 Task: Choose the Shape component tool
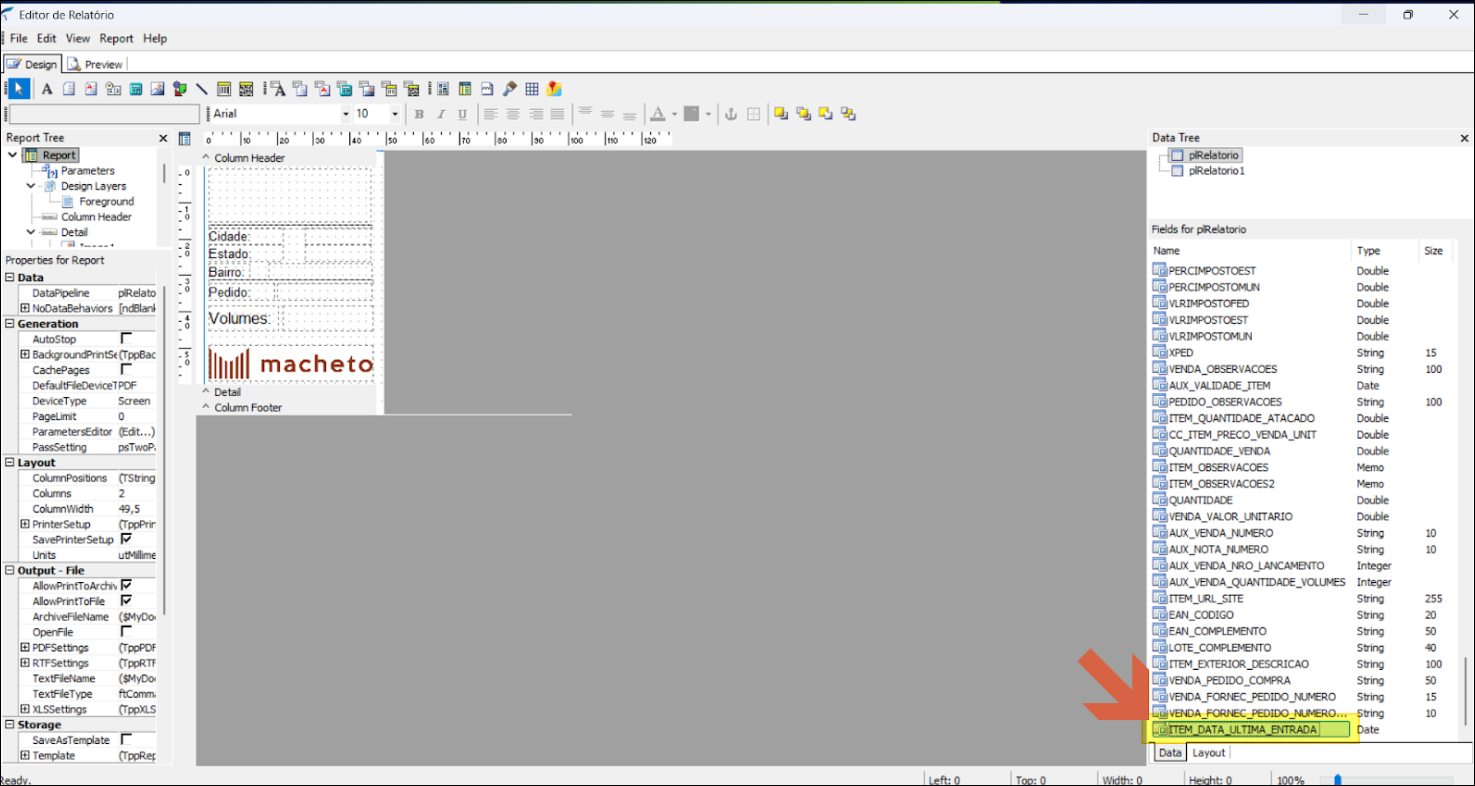point(179,89)
